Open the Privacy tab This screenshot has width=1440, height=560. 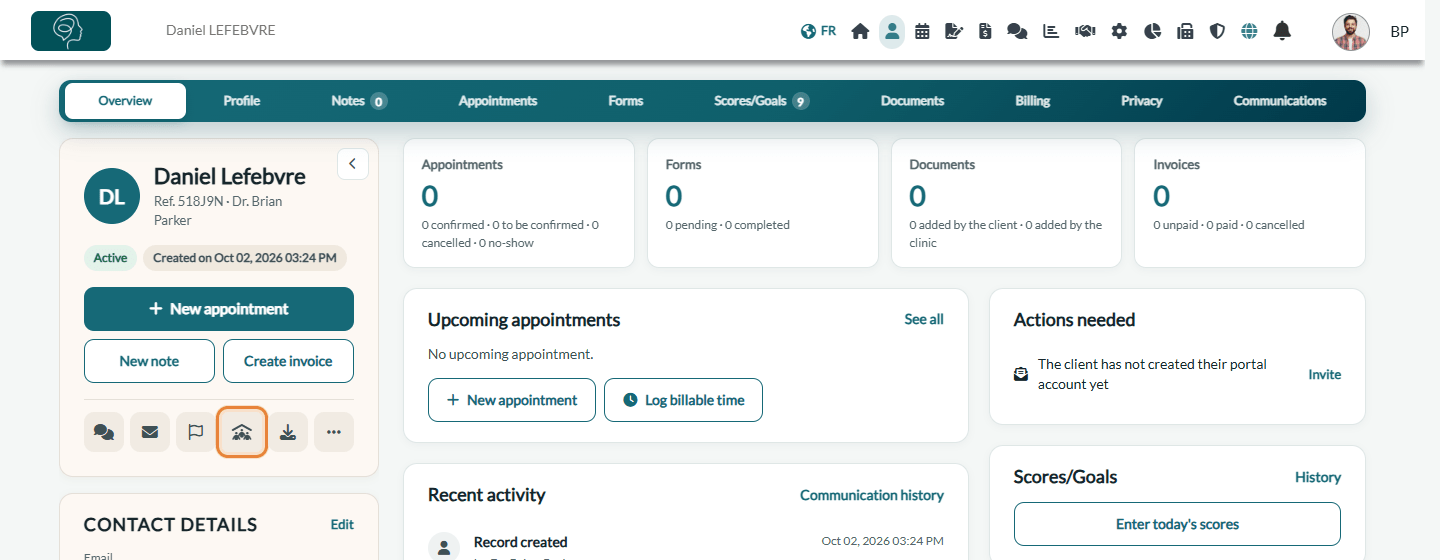1142,101
